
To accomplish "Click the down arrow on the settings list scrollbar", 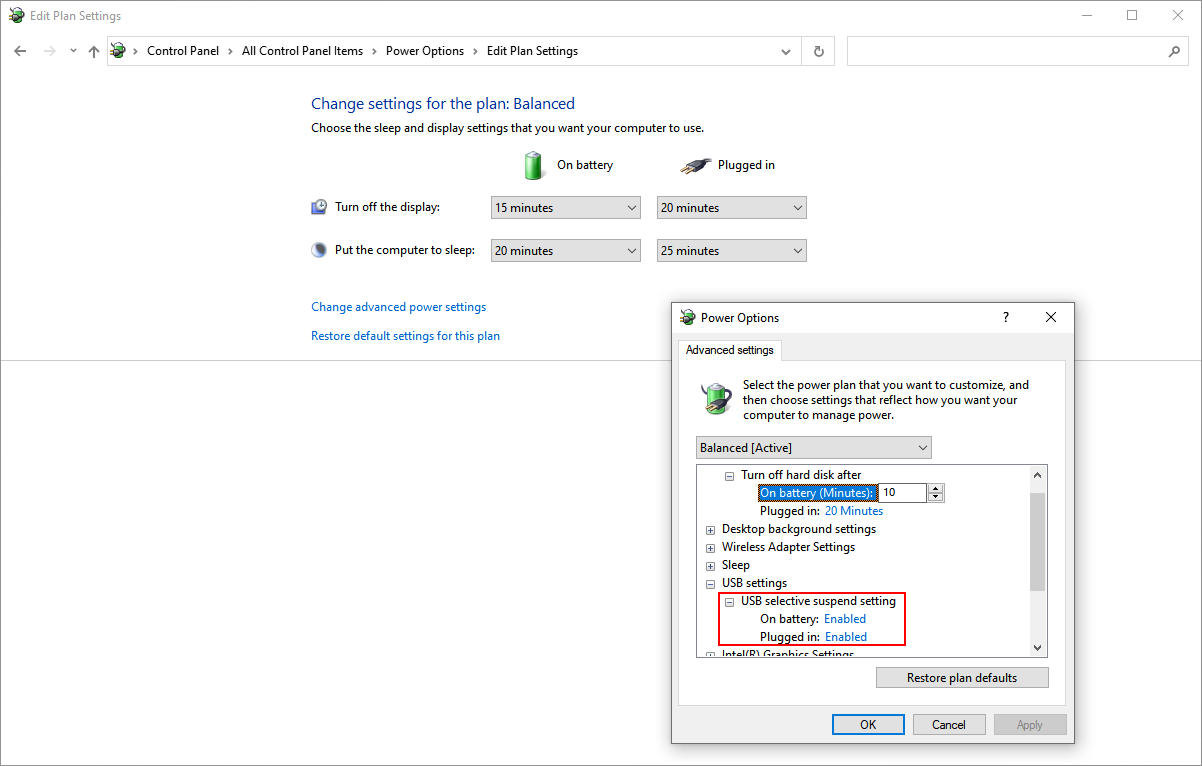I will point(1037,647).
